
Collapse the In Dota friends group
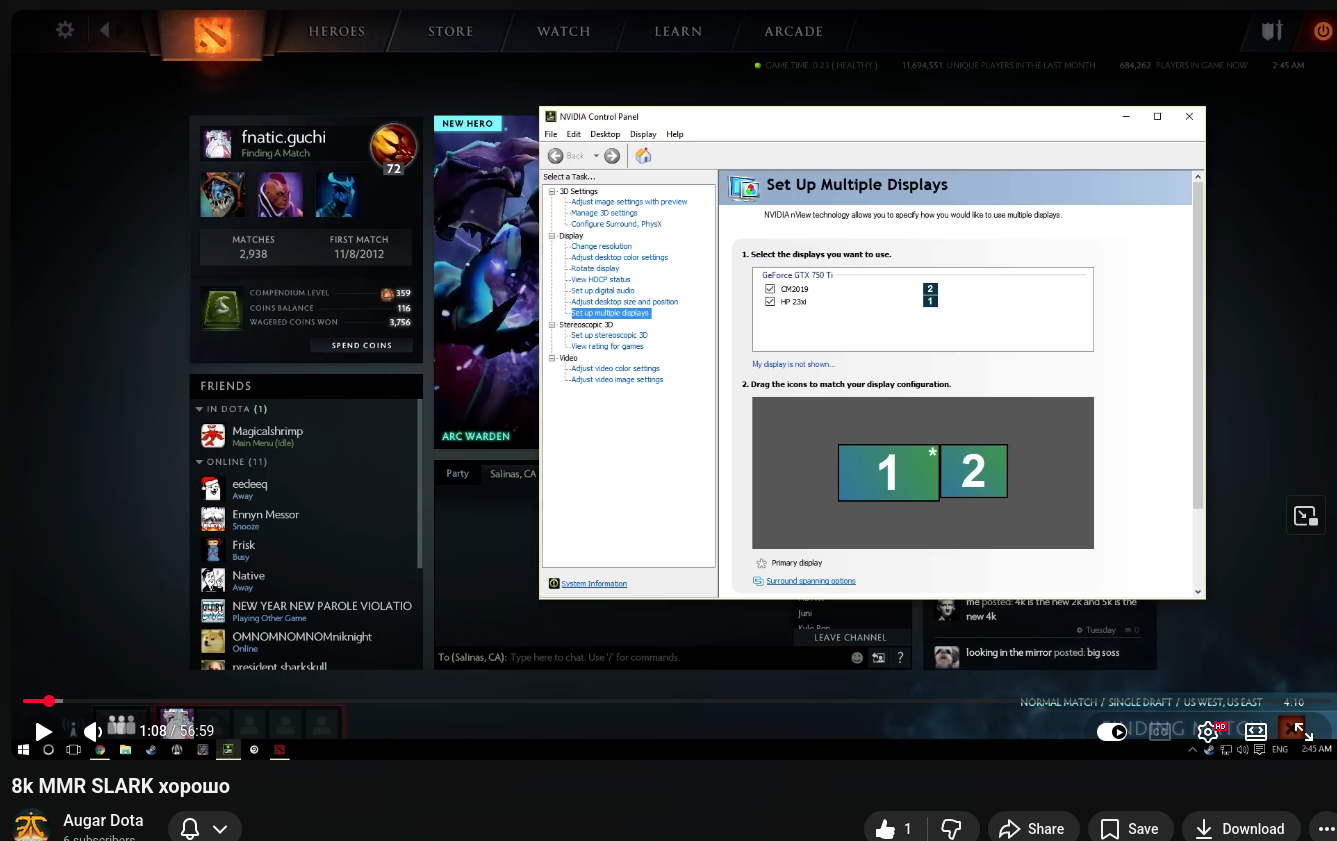(x=199, y=409)
